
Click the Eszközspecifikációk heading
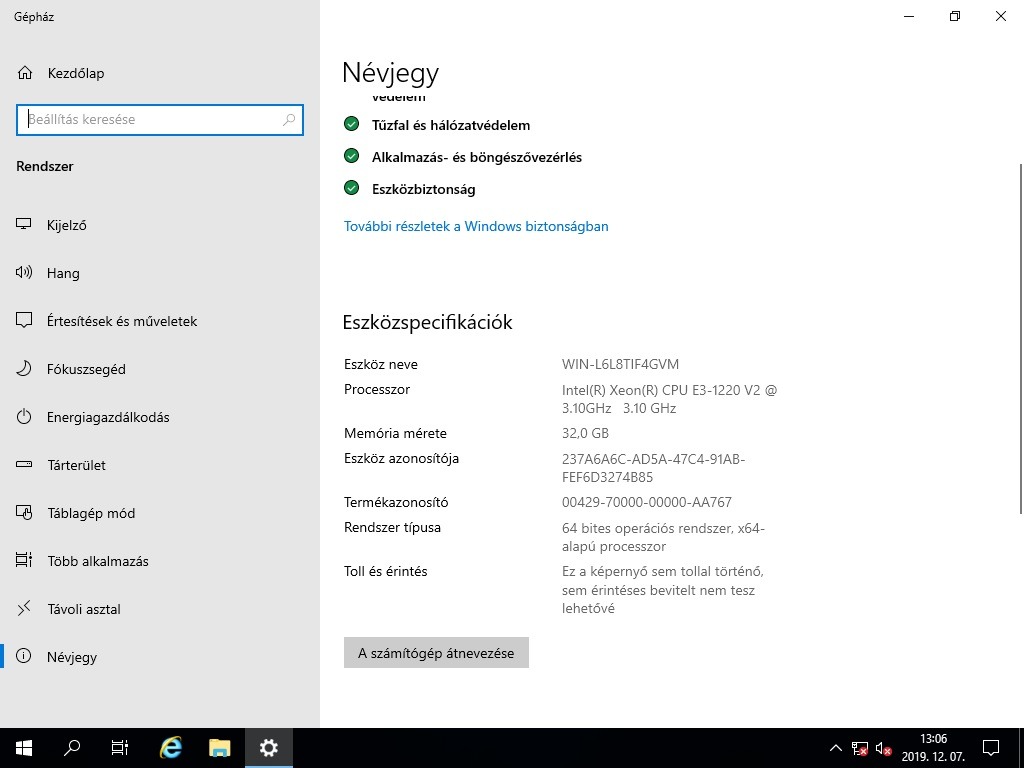[x=427, y=323]
